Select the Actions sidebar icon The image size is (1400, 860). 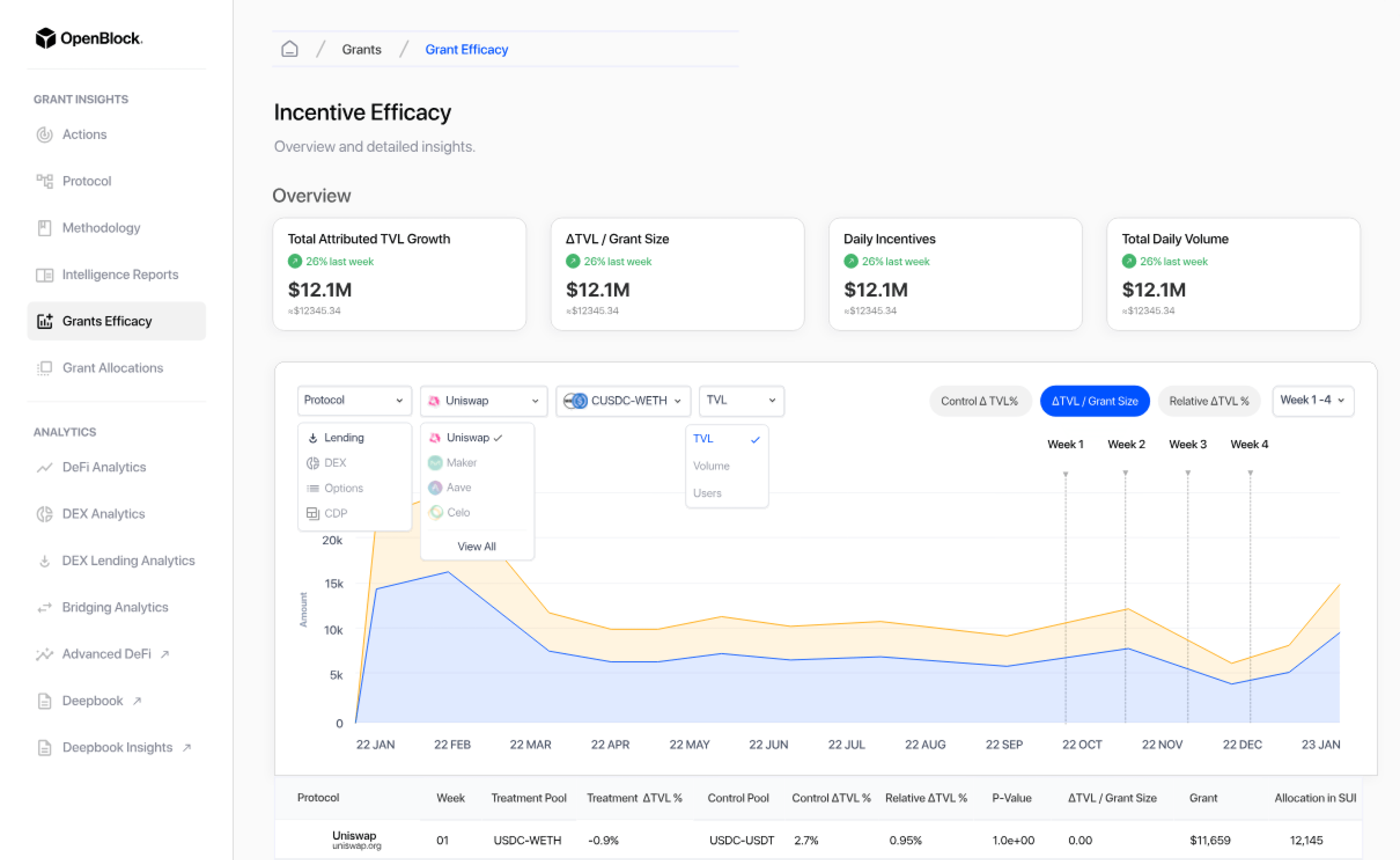pyautogui.click(x=45, y=134)
